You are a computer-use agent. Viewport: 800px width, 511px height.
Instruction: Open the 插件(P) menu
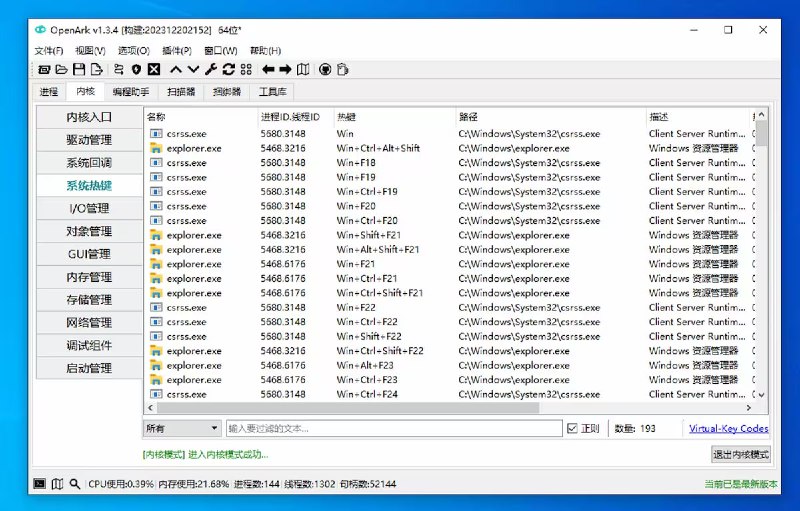(x=176, y=50)
